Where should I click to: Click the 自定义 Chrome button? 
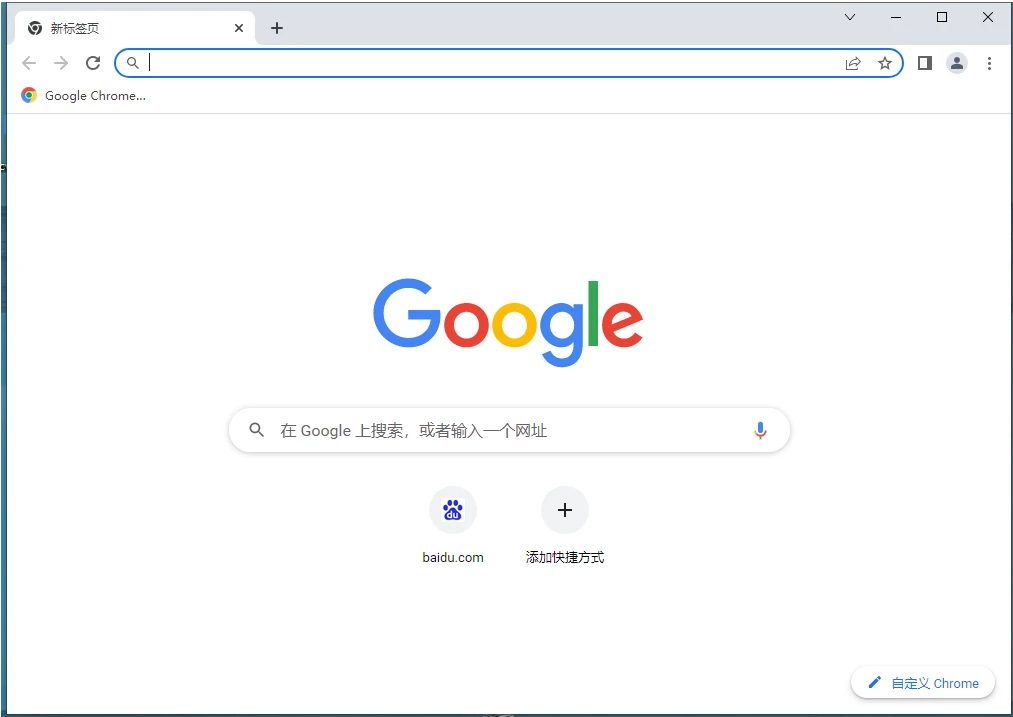(923, 683)
